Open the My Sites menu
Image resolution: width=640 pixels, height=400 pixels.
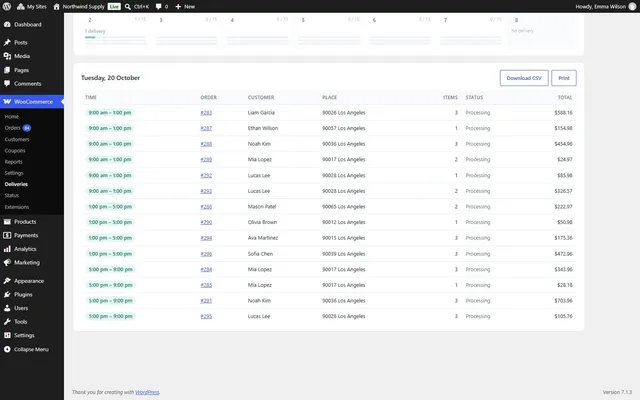[31, 7]
